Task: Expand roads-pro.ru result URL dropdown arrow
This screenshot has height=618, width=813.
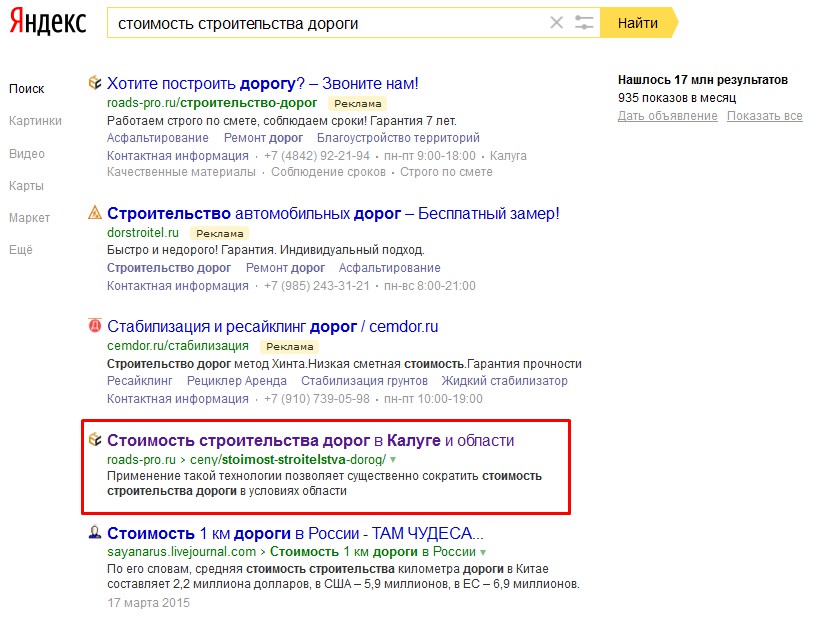Action: (x=393, y=460)
